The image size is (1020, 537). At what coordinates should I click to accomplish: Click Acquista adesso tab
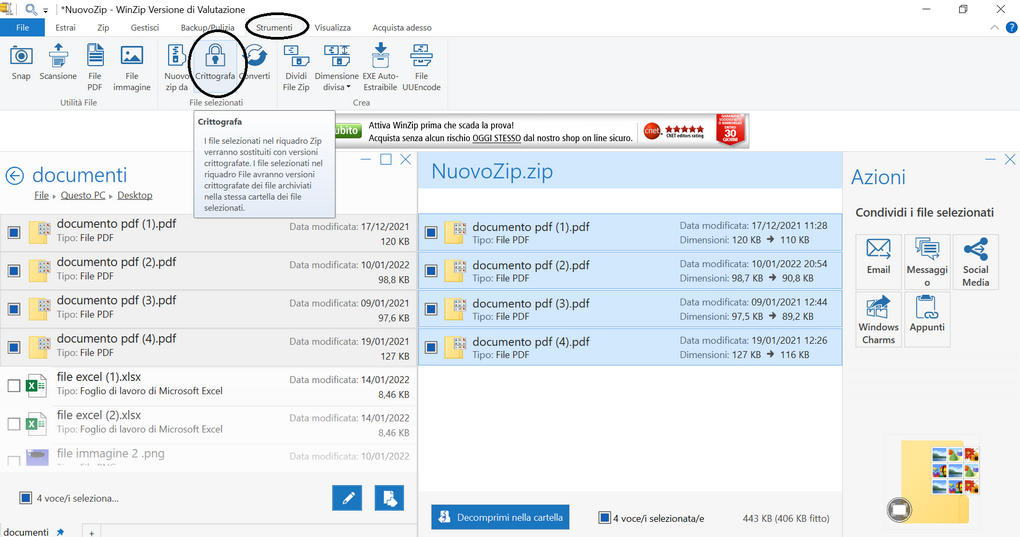402,27
